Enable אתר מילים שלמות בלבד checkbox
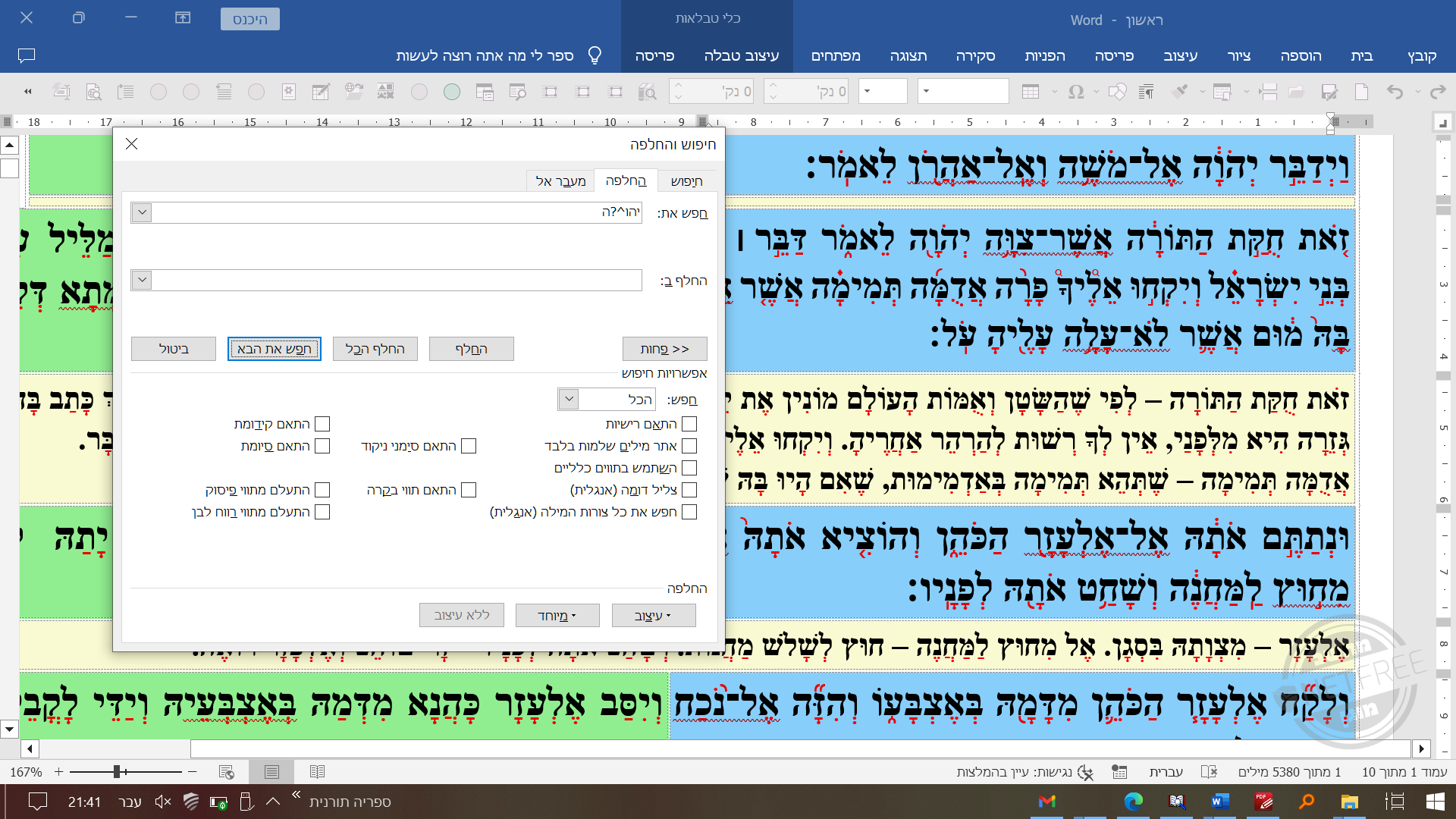 (689, 446)
